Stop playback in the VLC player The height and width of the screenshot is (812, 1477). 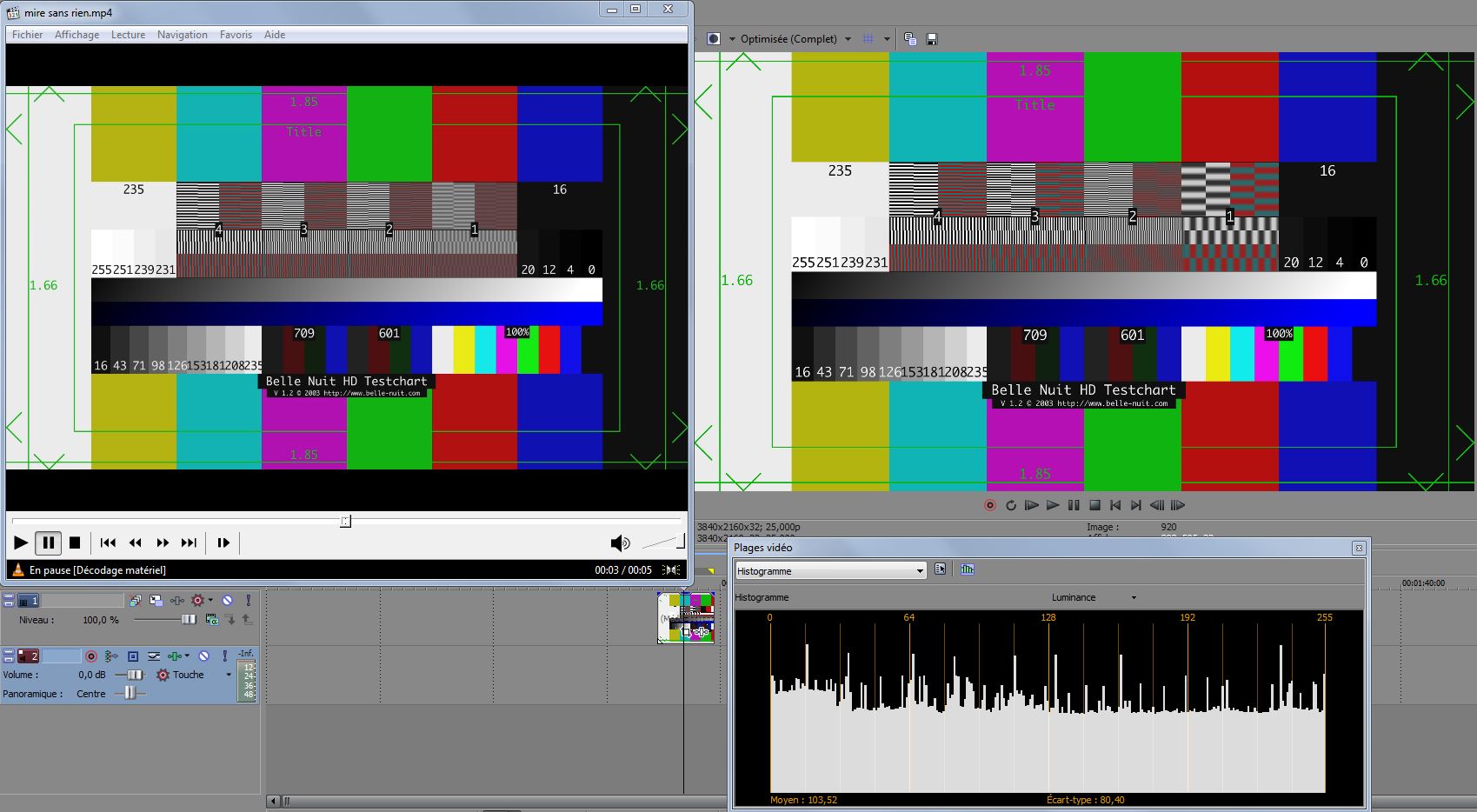(75, 542)
